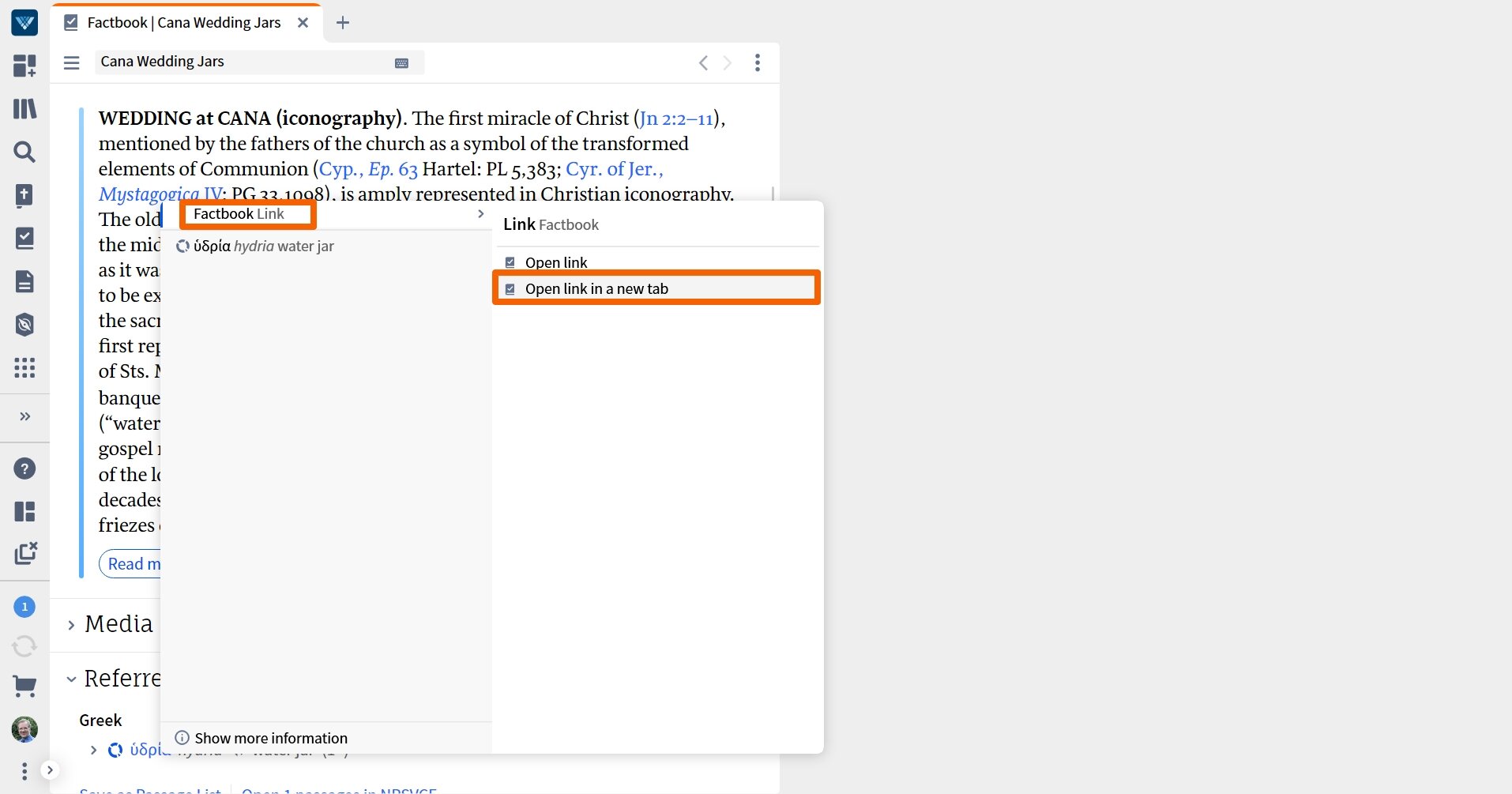This screenshot has height=794, width=1512.
Task: Open the Jn 2:2–11 reference link
Action: (676, 119)
